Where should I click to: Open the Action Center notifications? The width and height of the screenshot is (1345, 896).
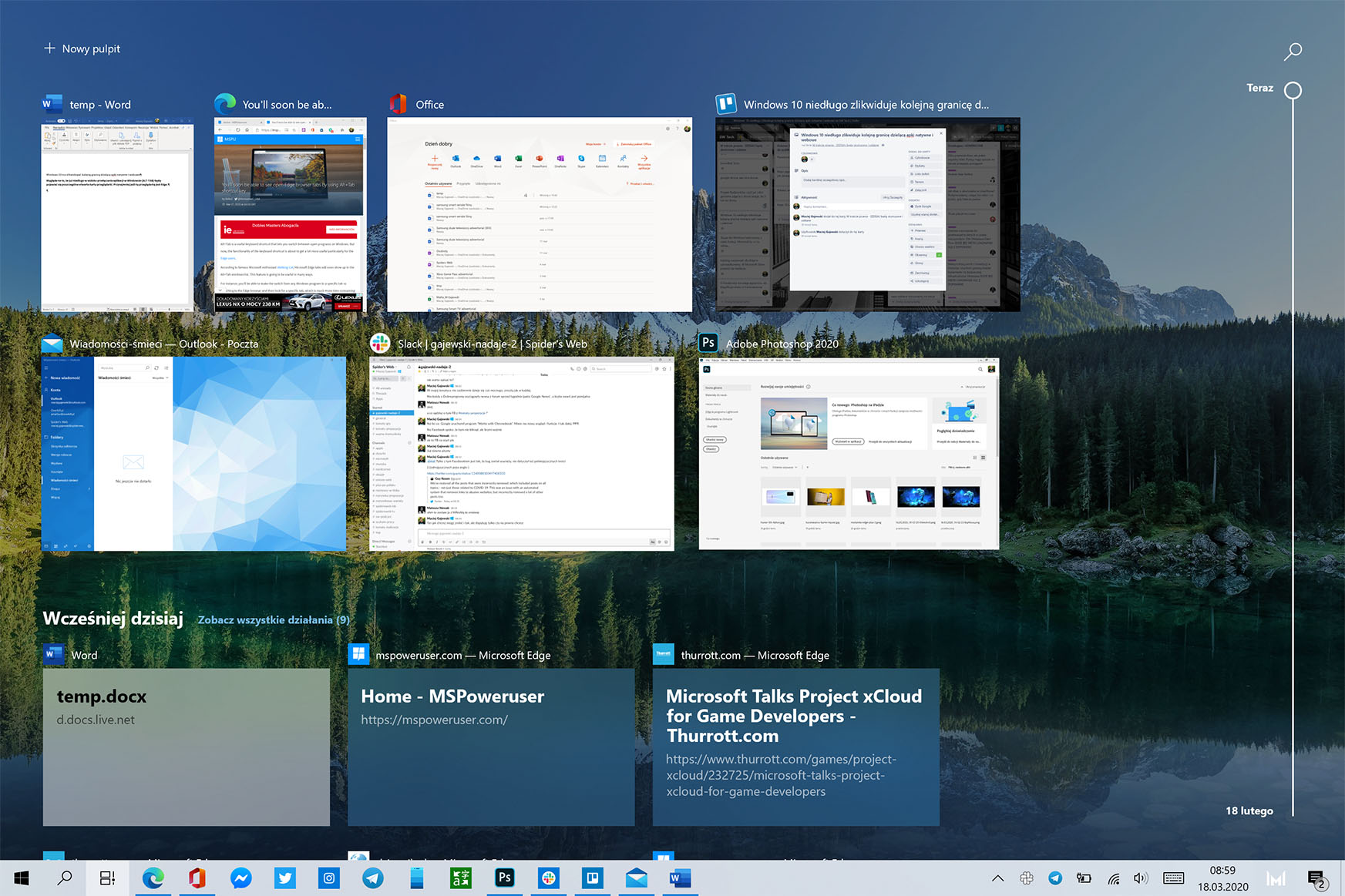pyautogui.click(x=1316, y=878)
